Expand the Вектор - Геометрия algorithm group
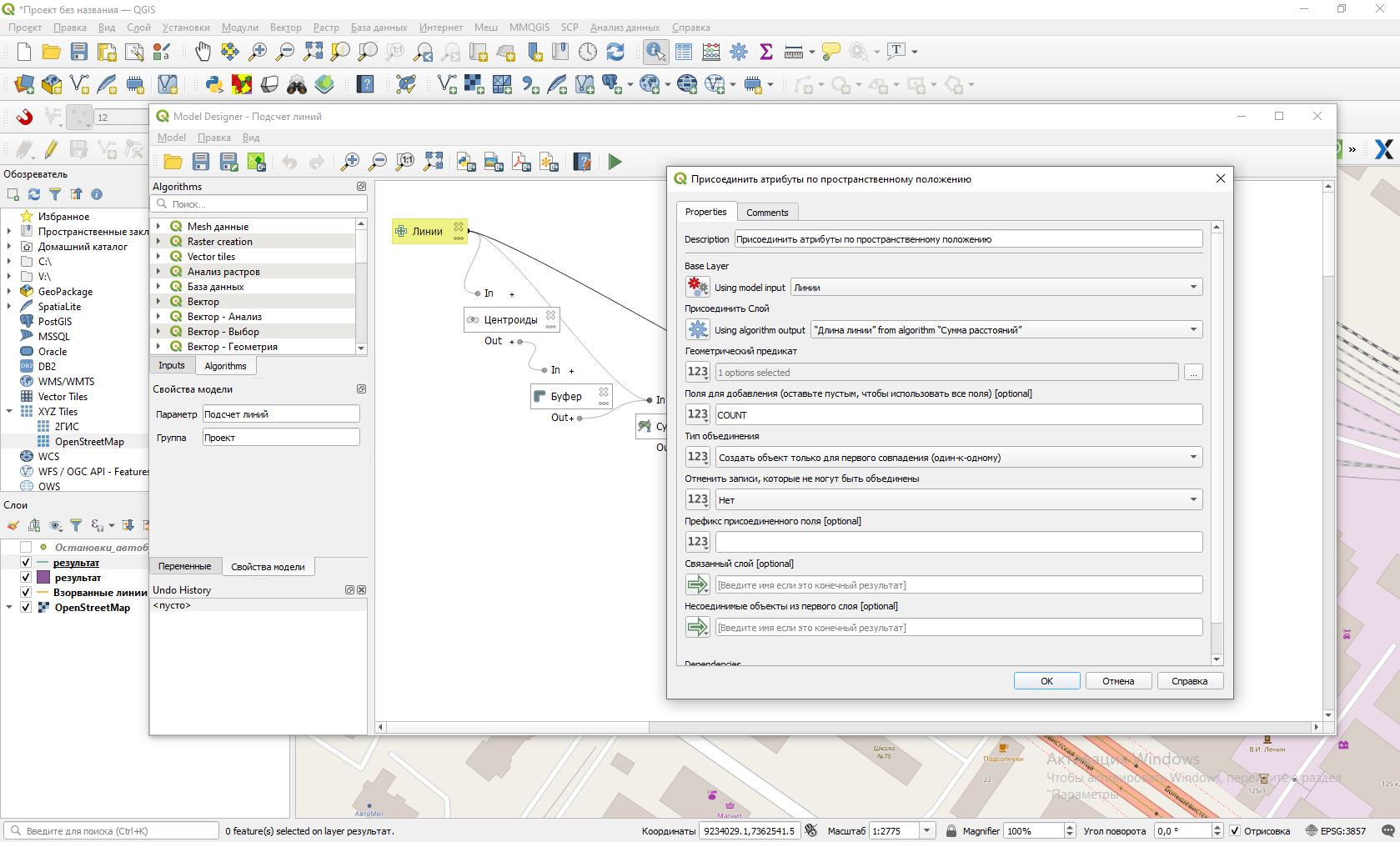The image size is (1400, 842). (158, 347)
